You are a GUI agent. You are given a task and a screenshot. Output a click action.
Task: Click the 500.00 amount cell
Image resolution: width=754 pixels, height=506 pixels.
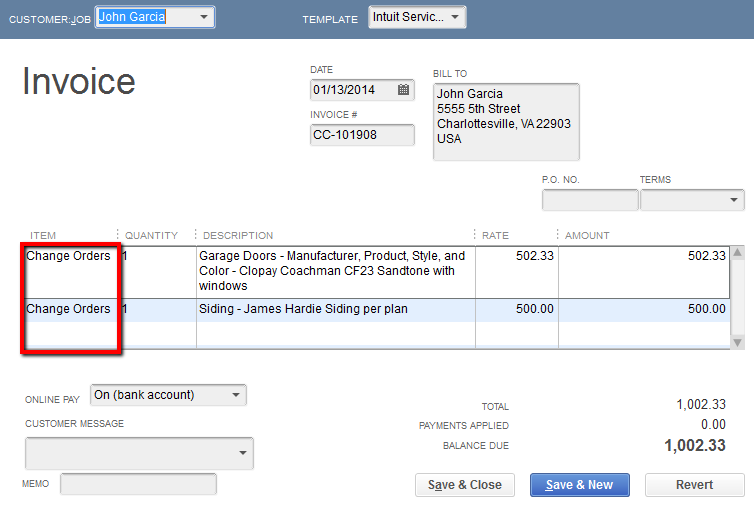[644, 309]
